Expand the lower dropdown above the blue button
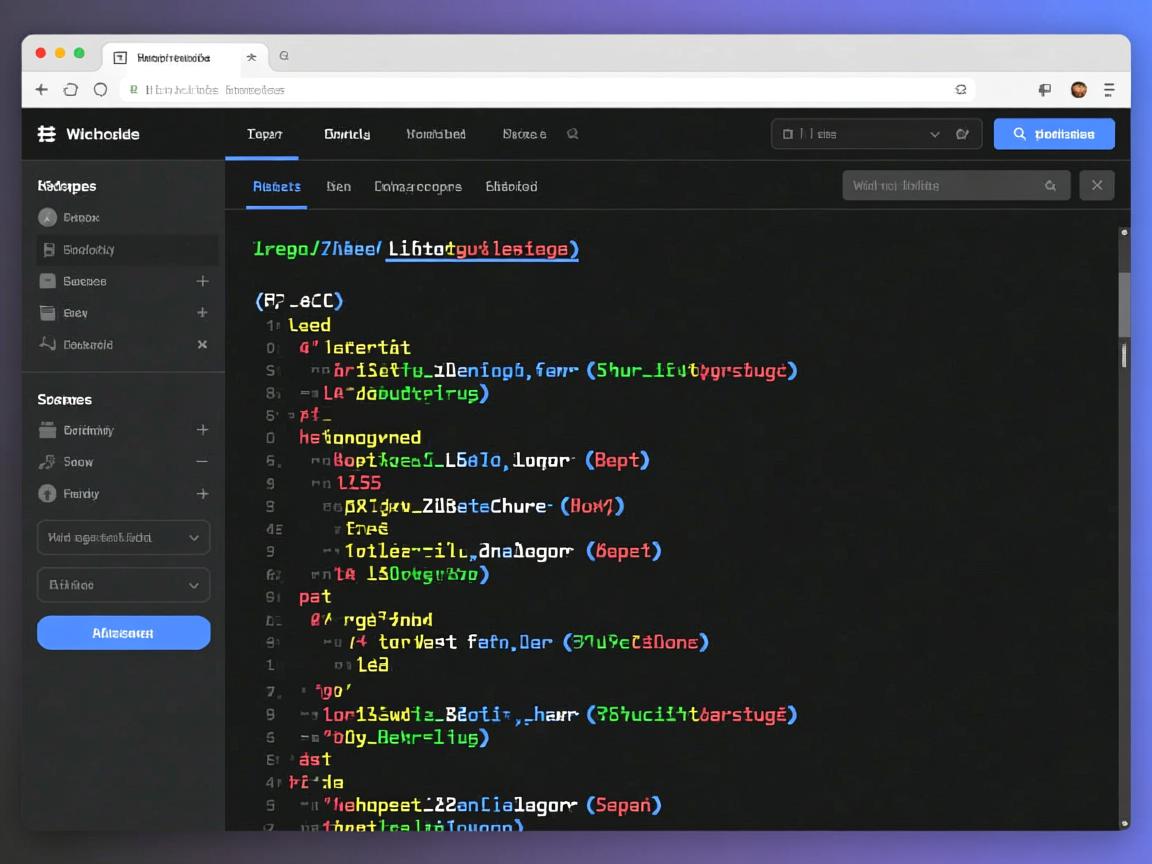Viewport: 1152px width, 864px height. (123, 584)
